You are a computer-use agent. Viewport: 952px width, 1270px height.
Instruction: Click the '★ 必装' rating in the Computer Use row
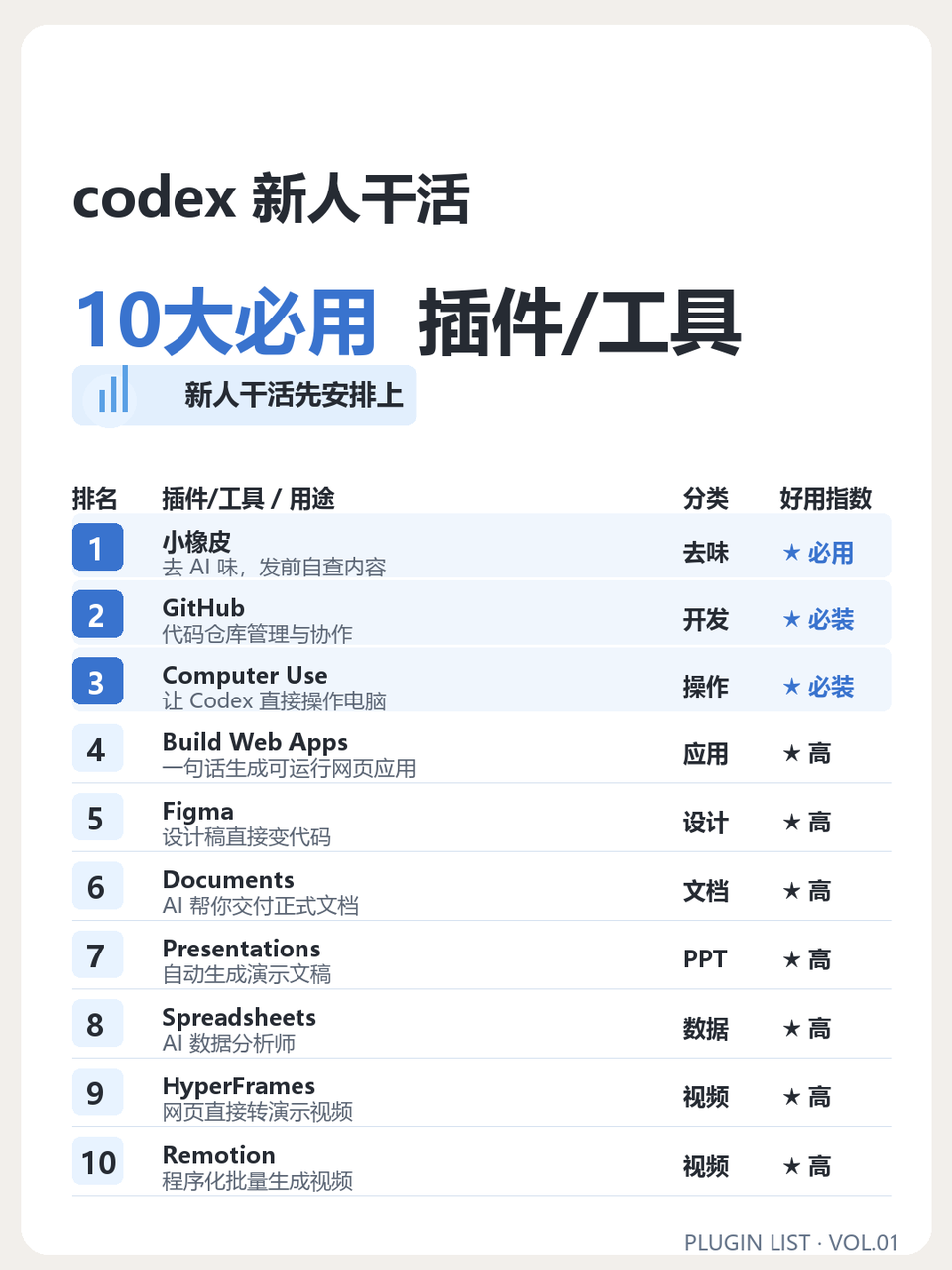[818, 687]
